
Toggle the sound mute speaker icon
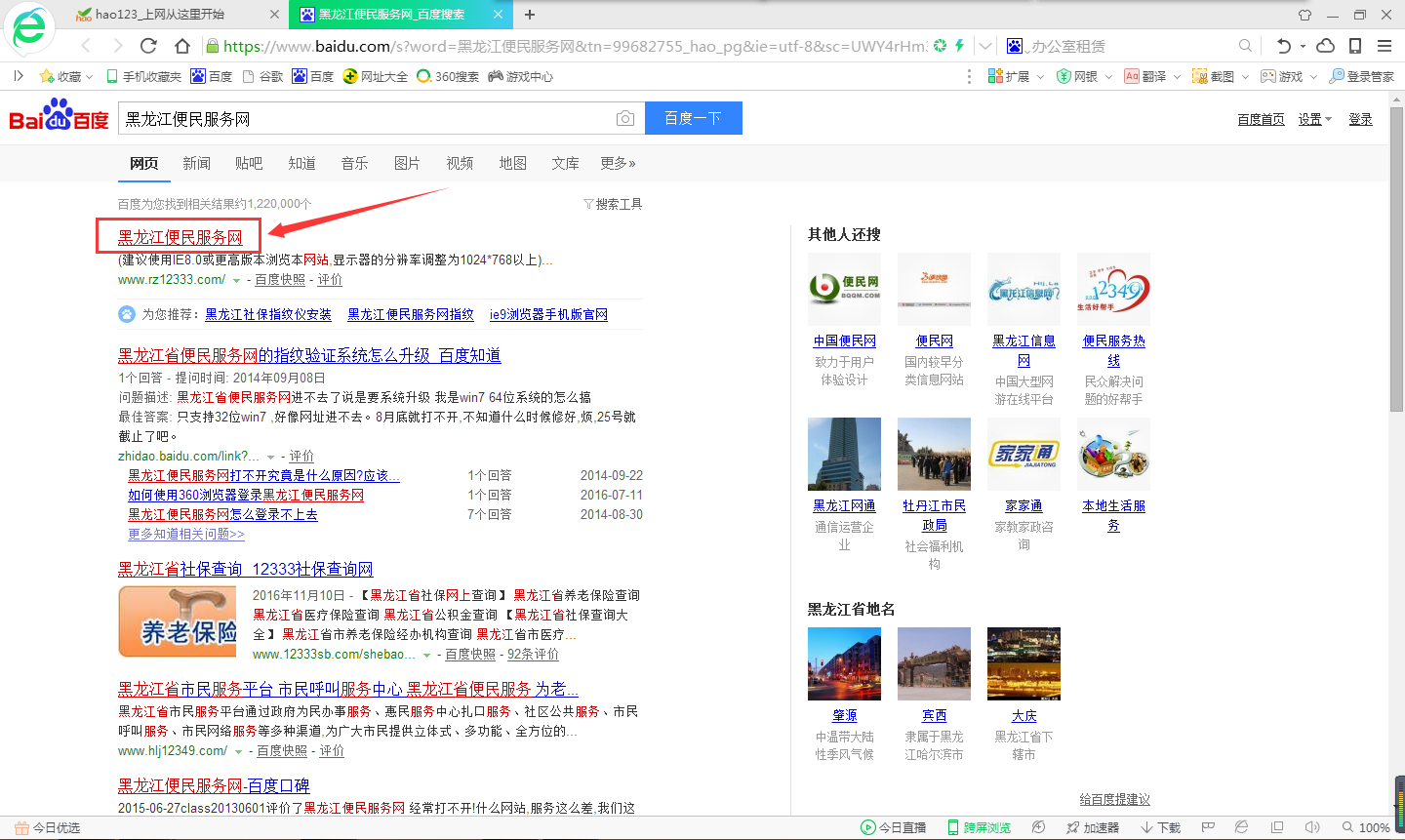coord(1312,827)
